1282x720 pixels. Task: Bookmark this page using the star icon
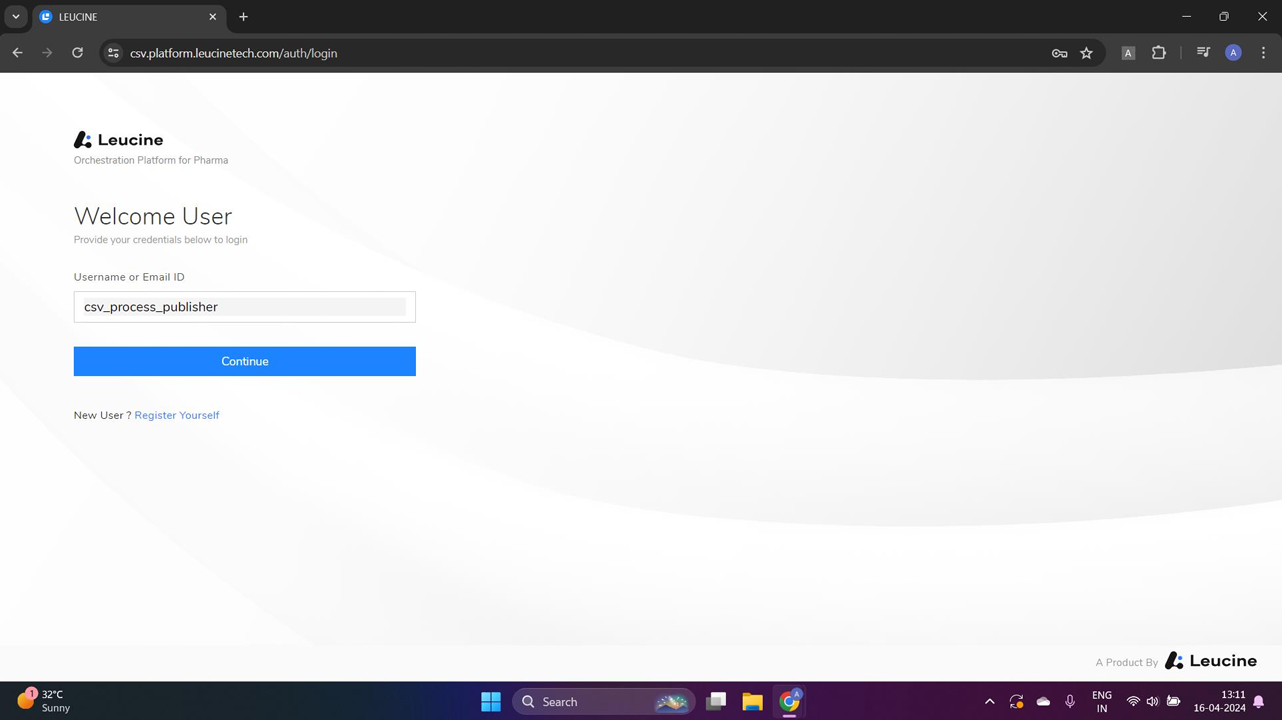(1086, 53)
